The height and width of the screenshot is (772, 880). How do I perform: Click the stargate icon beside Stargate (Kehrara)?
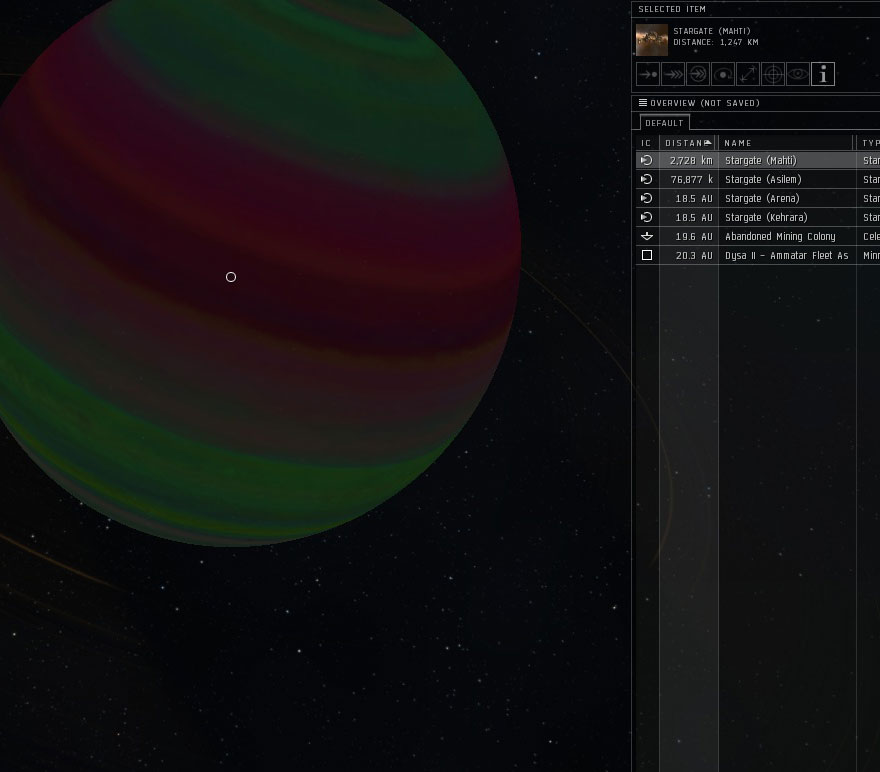(x=647, y=217)
